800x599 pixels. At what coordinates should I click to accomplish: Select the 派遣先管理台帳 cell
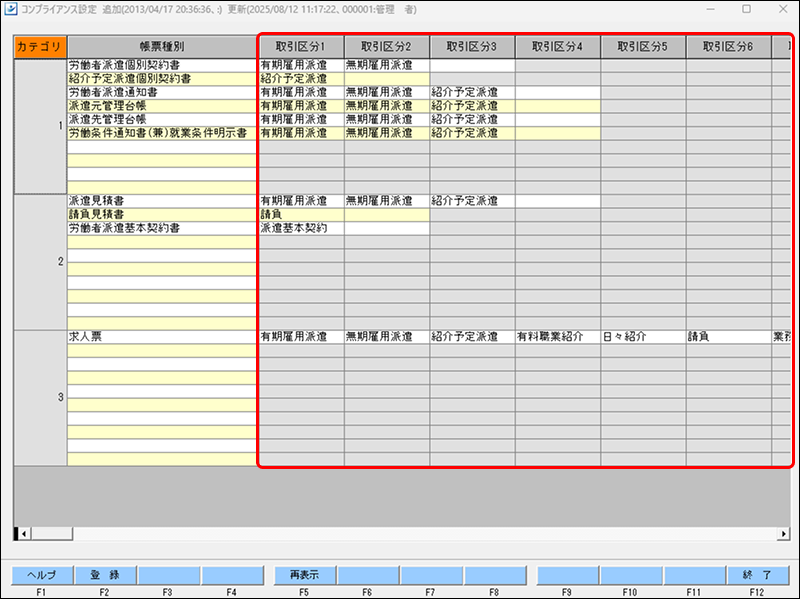click(162, 119)
